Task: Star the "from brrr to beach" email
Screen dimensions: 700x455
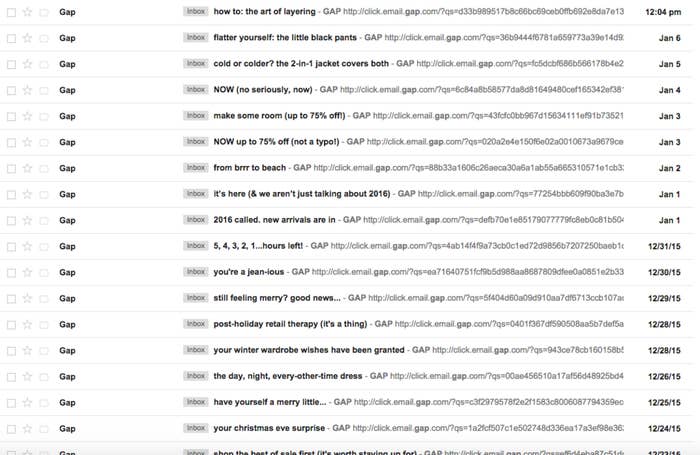Action: click(x=27, y=168)
